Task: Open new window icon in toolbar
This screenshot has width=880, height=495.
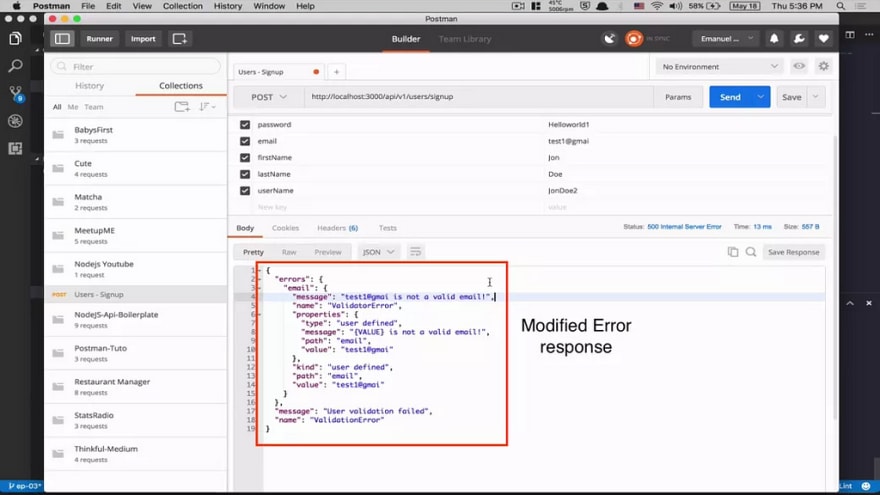Action: pyautogui.click(x=180, y=39)
